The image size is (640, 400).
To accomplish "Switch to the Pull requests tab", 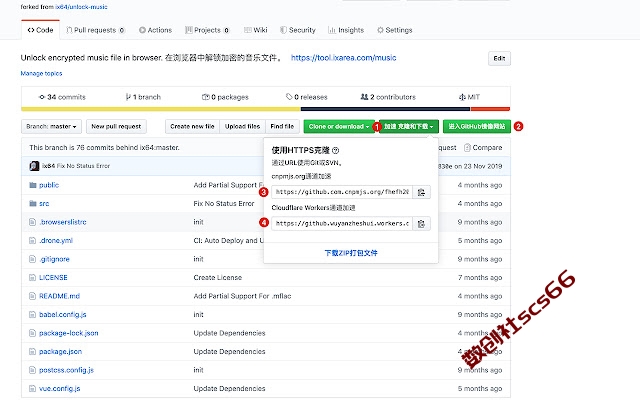I will [x=95, y=30].
